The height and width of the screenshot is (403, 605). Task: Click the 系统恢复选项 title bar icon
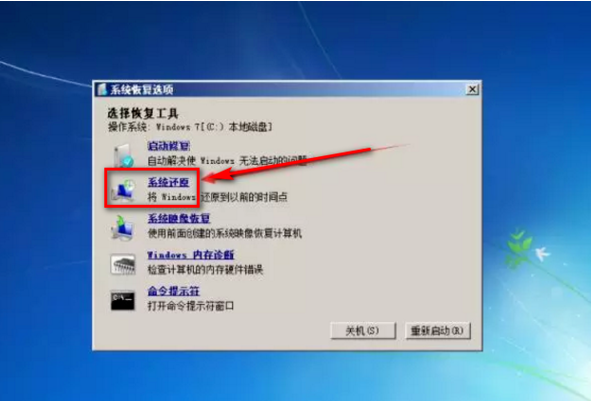[102, 90]
